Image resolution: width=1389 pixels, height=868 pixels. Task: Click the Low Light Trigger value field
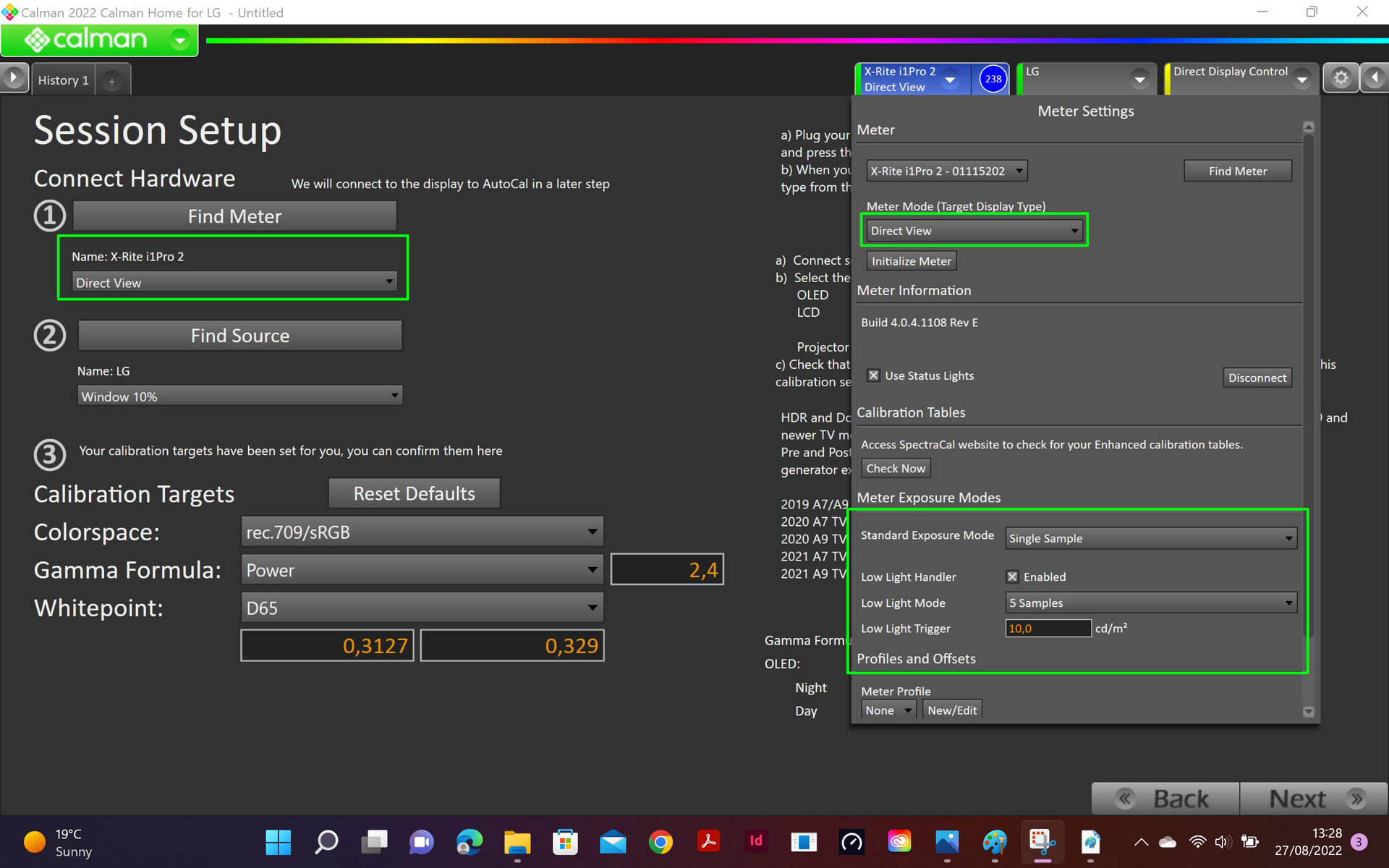coord(1047,629)
